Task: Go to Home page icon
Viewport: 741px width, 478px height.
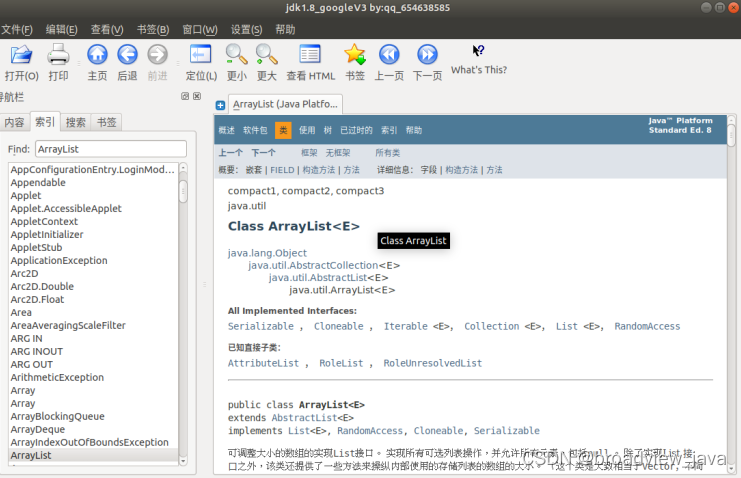Action: click(97, 54)
